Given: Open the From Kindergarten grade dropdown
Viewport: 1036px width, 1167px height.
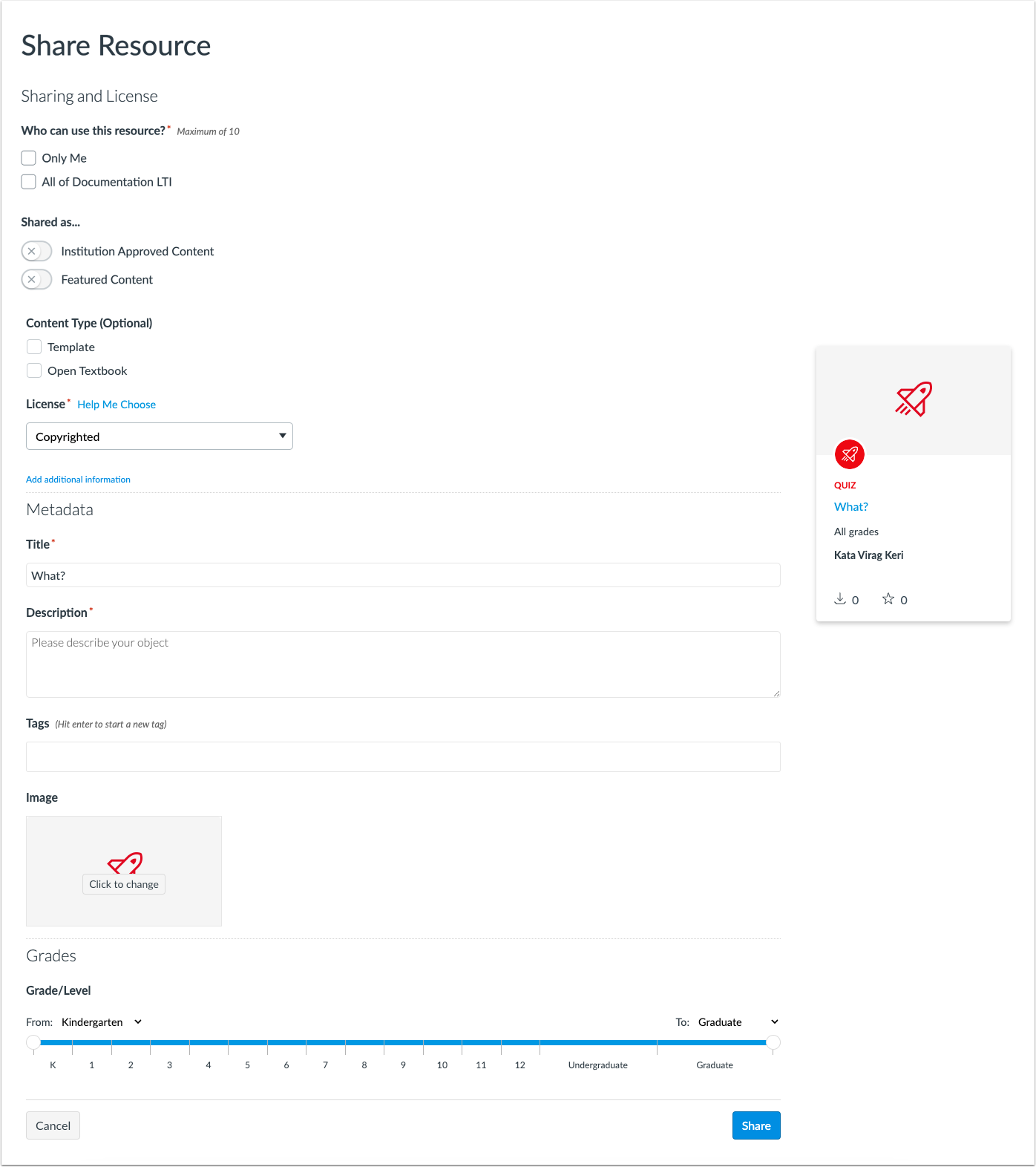Looking at the screenshot, I should coord(102,1022).
